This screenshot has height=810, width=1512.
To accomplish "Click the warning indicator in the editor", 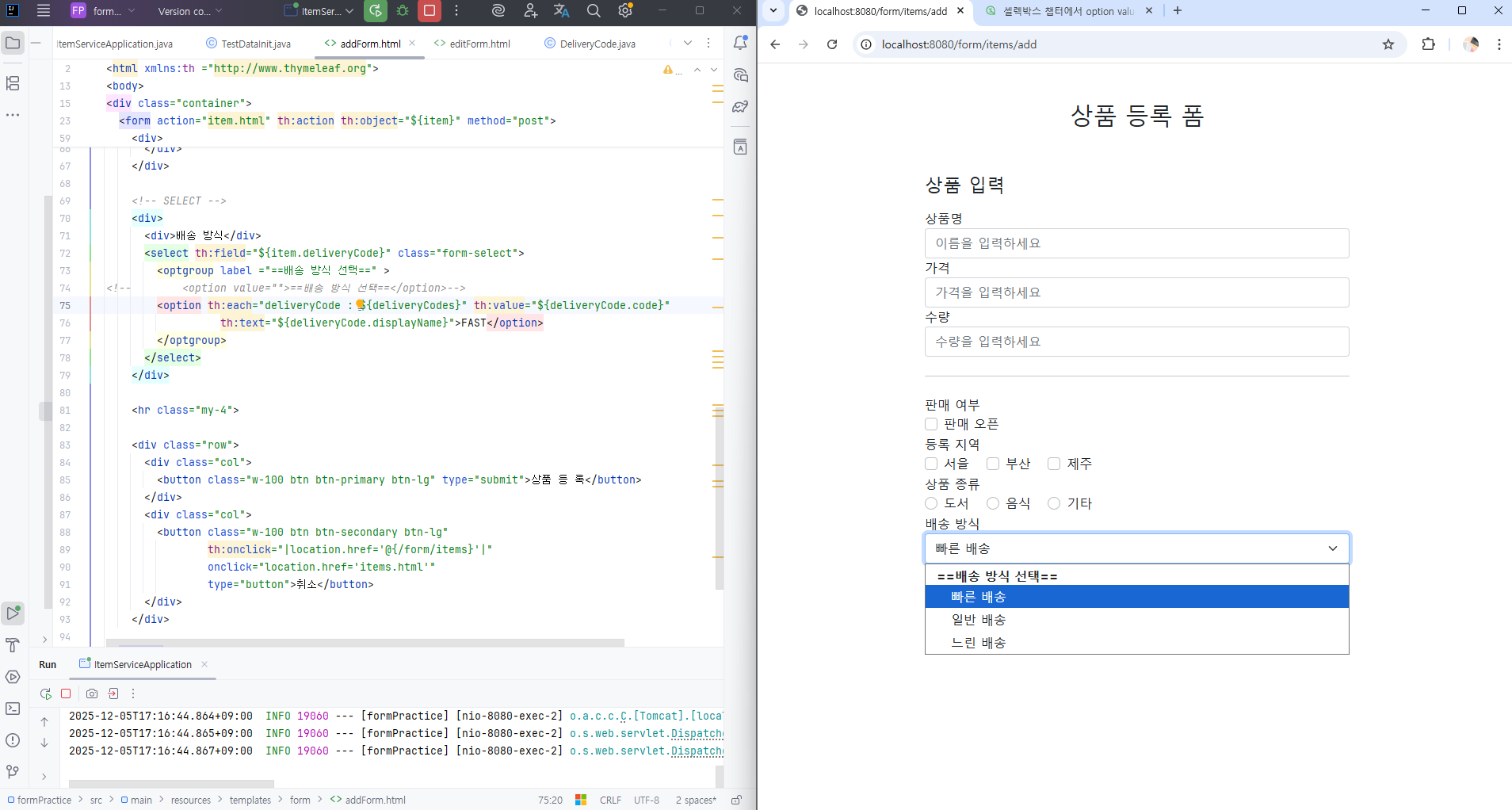I will (x=671, y=70).
